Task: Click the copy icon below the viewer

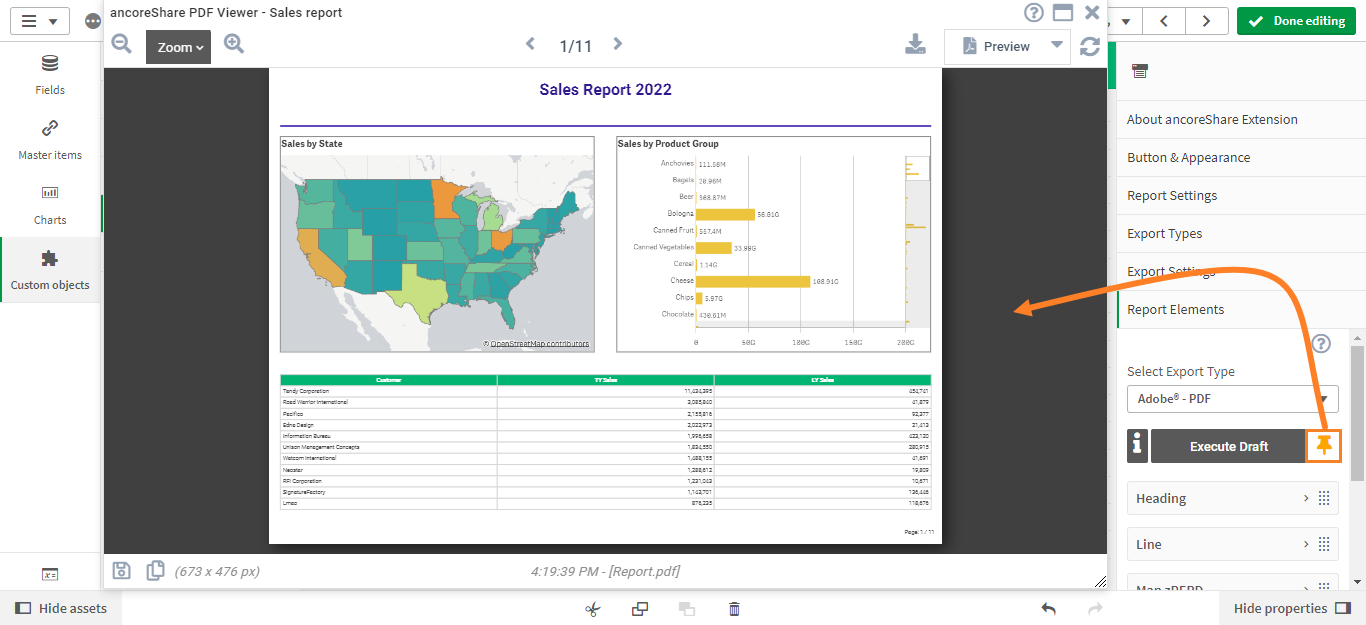Action: click(155, 571)
